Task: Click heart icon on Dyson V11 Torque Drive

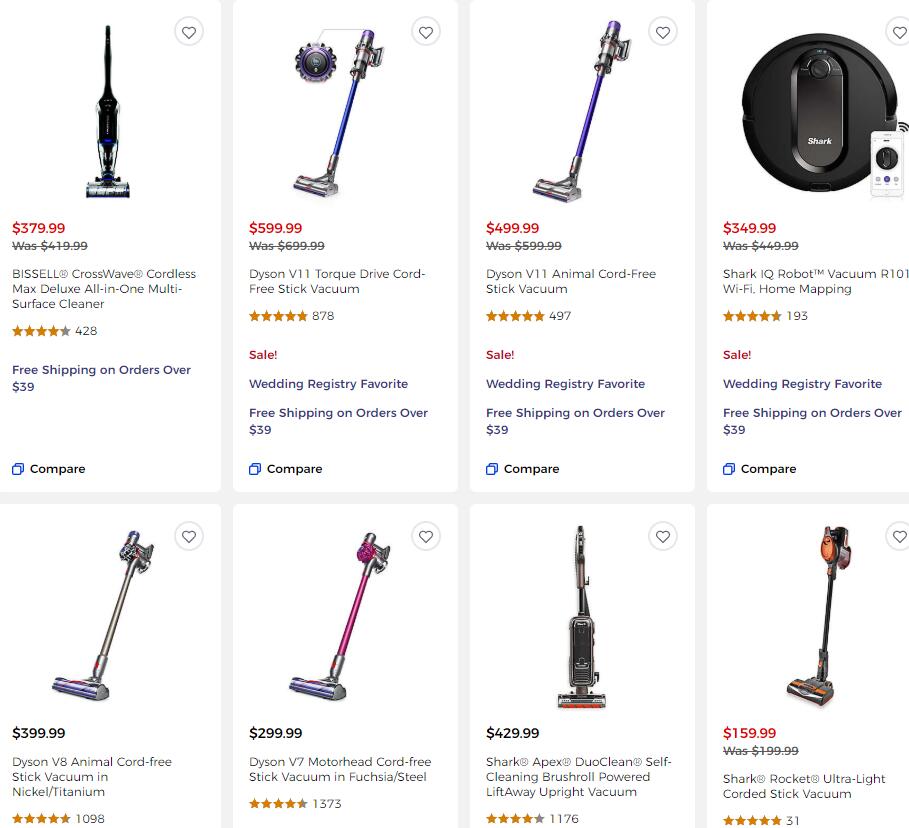Action: pos(426,33)
